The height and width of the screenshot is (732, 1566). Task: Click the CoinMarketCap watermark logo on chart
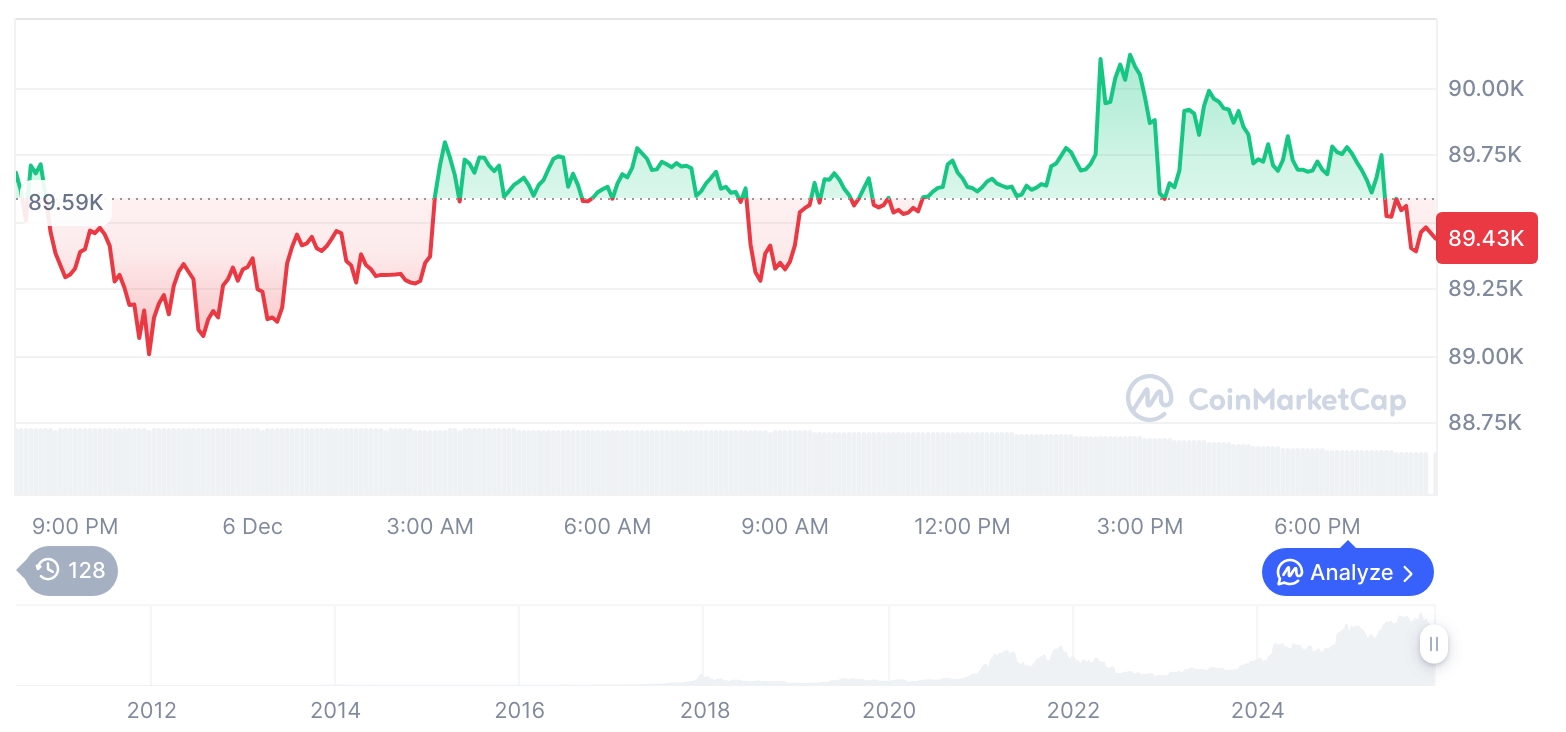1150,399
